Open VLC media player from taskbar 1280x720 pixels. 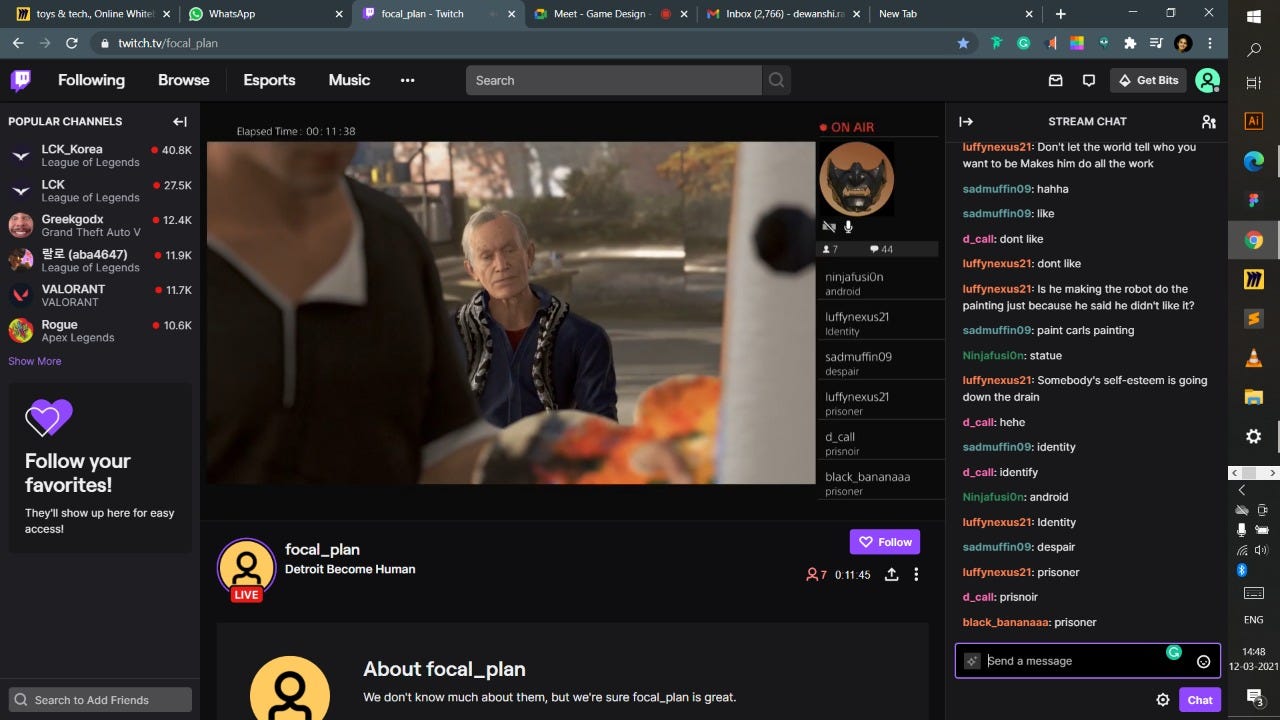[x=1254, y=358]
